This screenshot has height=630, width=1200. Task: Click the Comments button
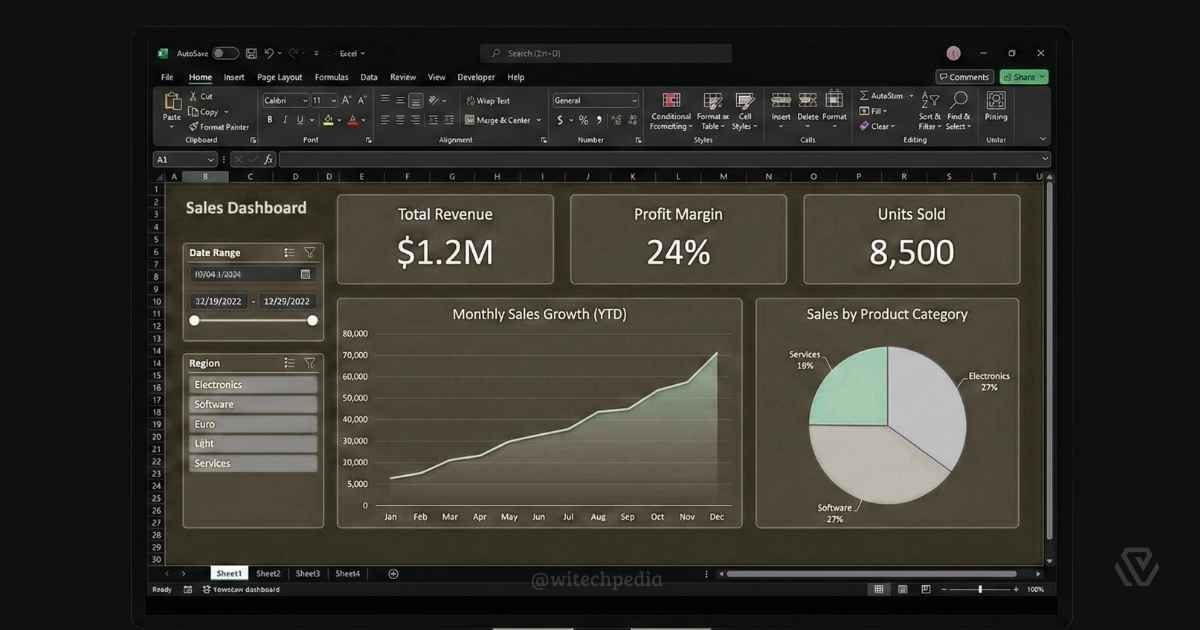(x=964, y=77)
